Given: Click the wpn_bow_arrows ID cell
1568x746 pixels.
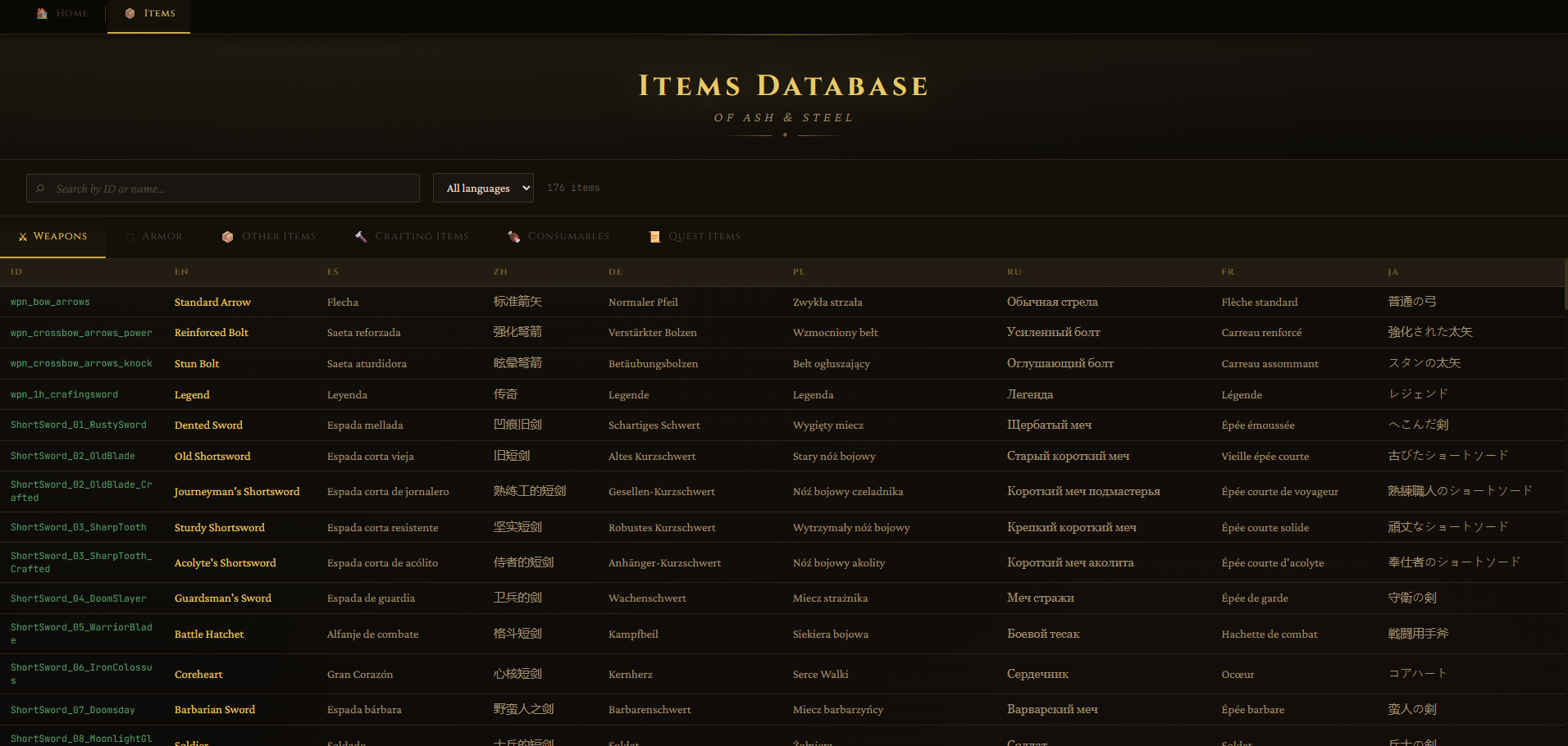Looking at the screenshot, I should (x=50, y=302).
